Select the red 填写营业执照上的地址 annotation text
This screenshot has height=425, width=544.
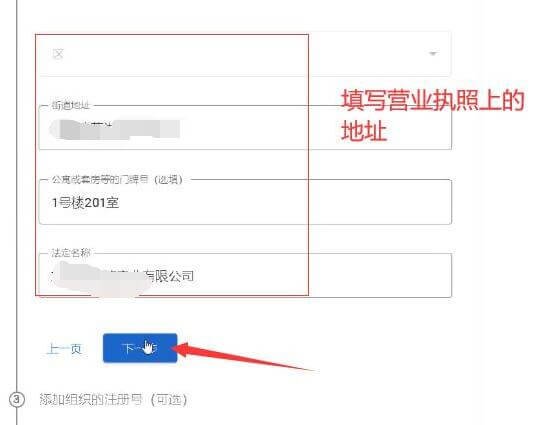(433, 116)
